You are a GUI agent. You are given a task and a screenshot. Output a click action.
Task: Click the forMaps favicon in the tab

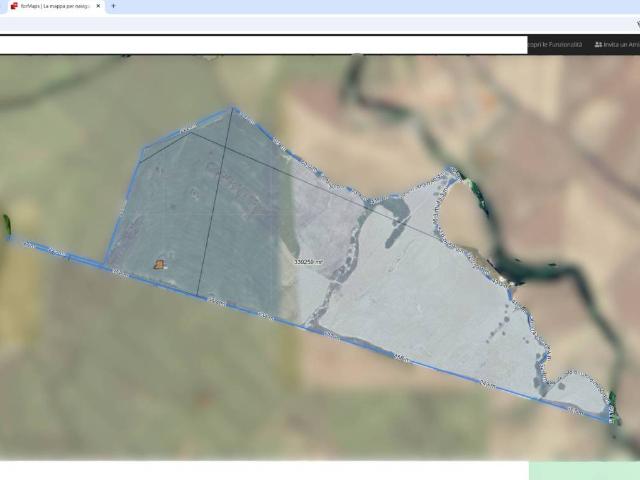tap(13, 6)
